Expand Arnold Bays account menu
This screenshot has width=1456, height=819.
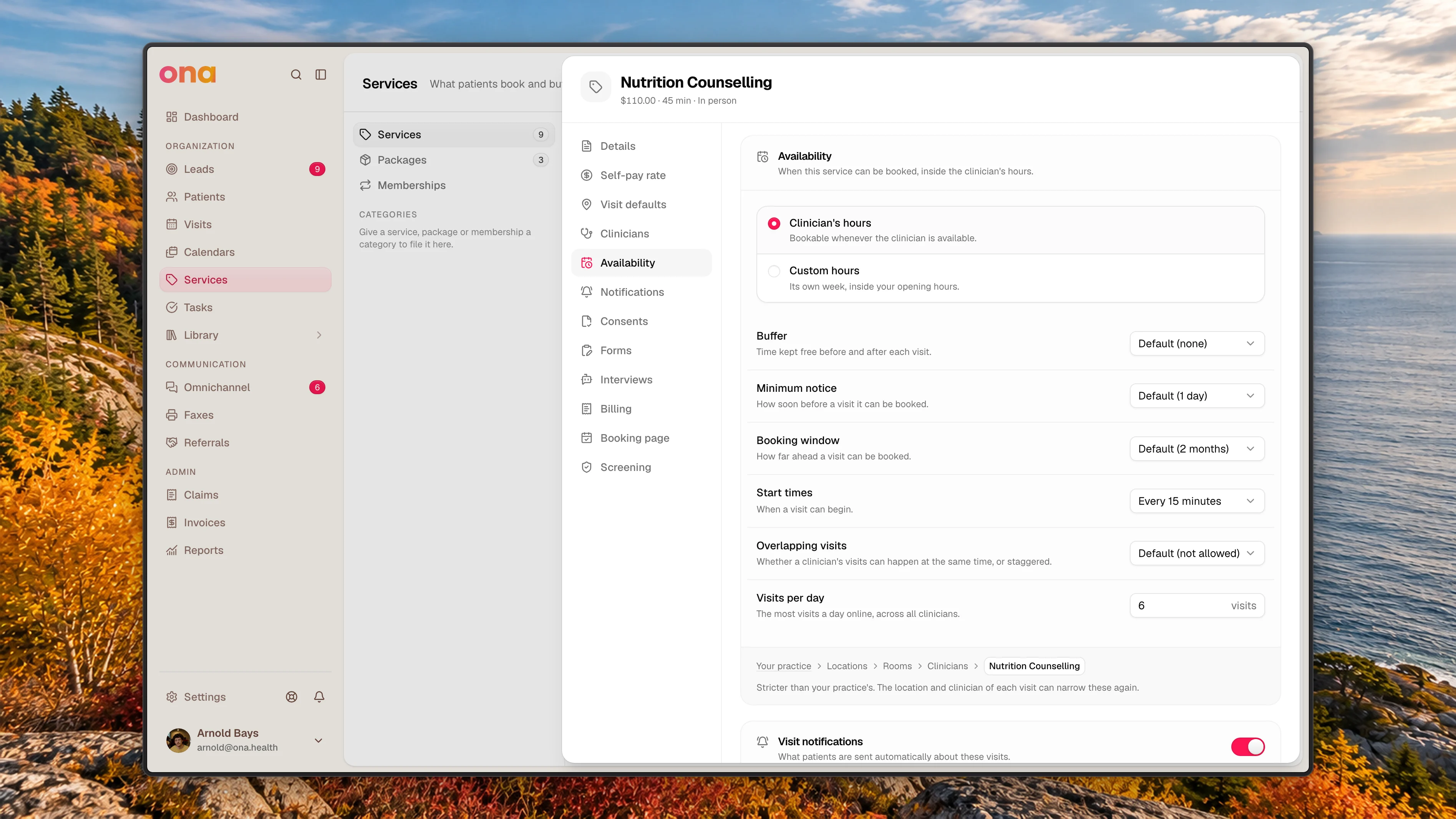[x=318, y=740]
